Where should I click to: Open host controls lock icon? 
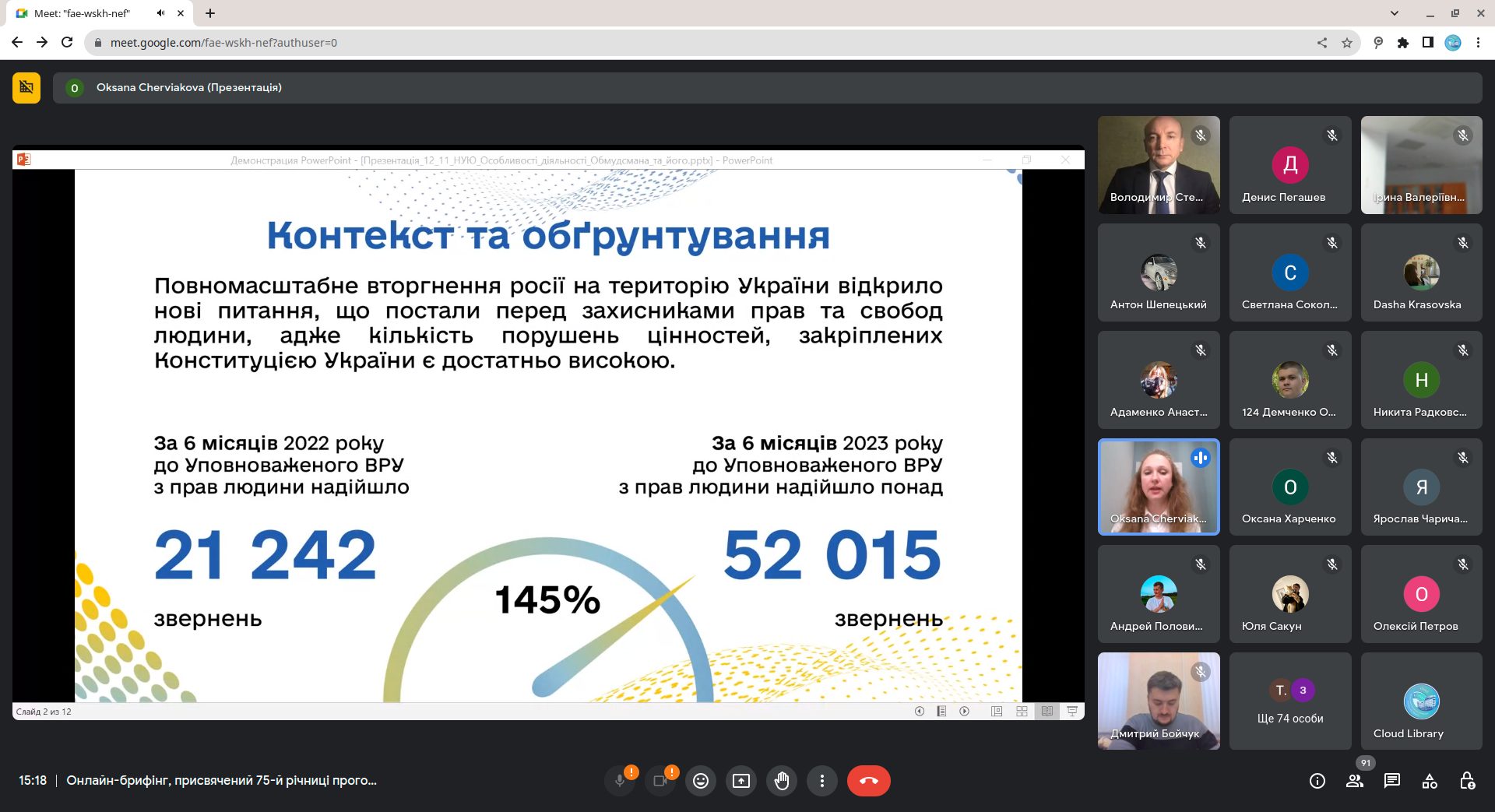1467,781
